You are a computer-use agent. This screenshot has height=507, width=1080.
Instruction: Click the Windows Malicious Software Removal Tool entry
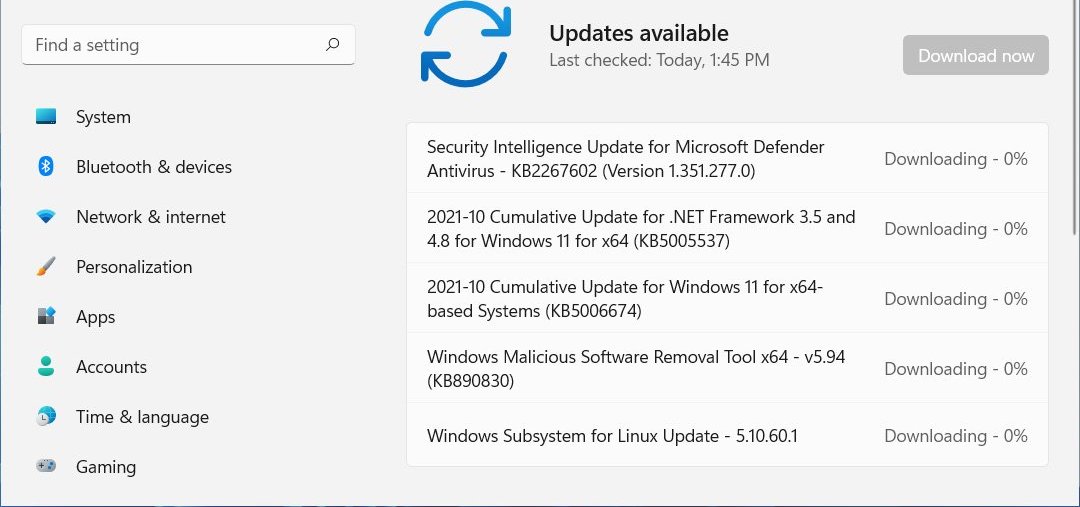point(636,369)
